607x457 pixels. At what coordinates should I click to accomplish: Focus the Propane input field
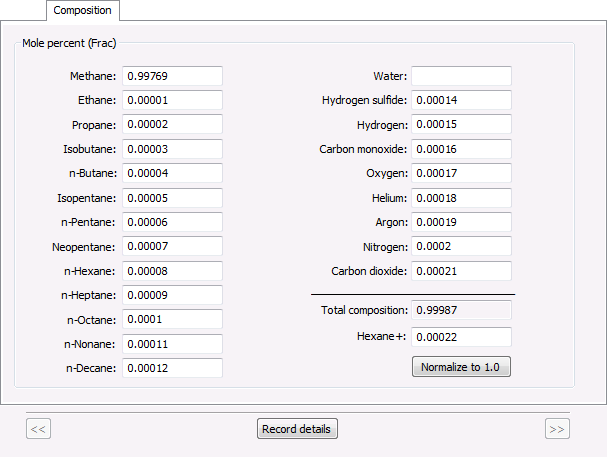(x=173, y=124)
